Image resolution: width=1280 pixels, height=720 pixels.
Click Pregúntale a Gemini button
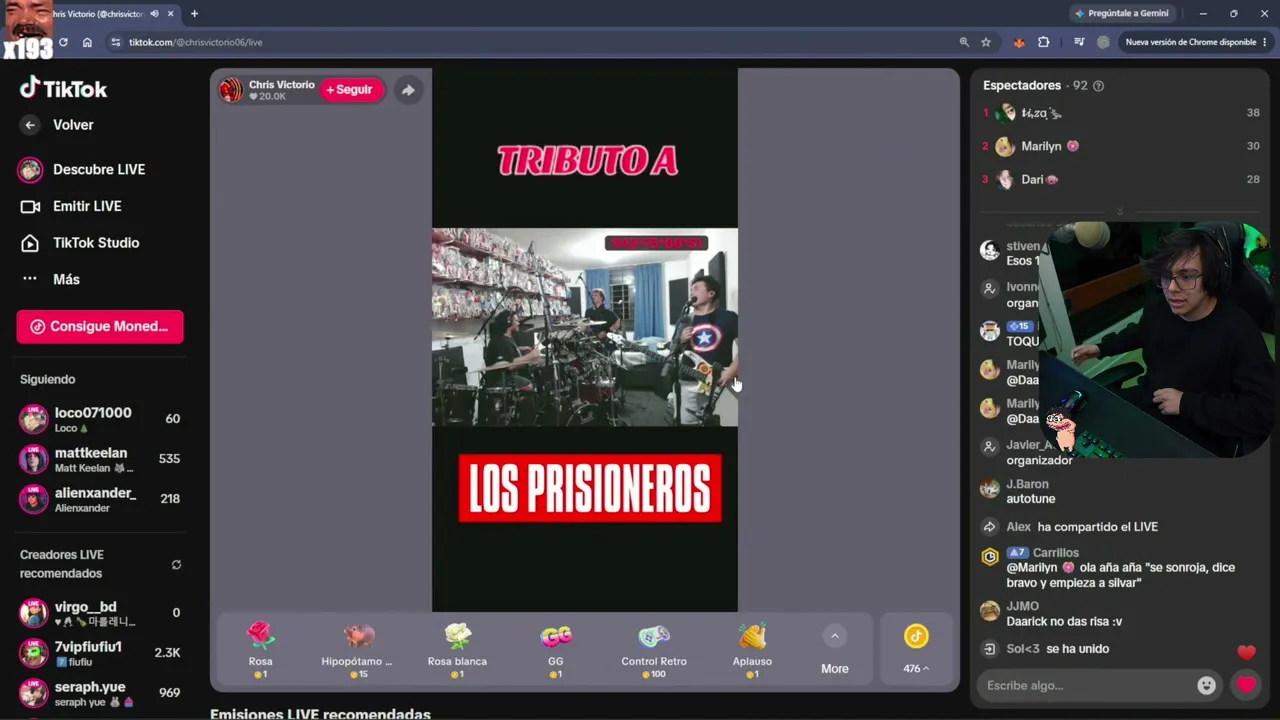pyautogui.click(x=1121, y=14)
